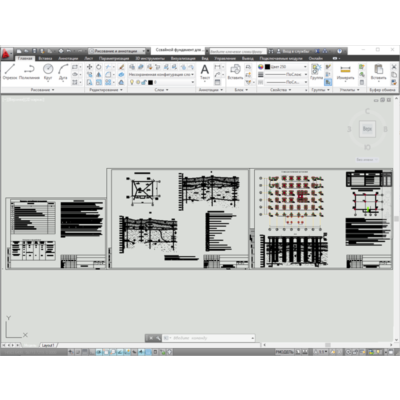
Task: Click the command line input field
Action: point(208,338)
